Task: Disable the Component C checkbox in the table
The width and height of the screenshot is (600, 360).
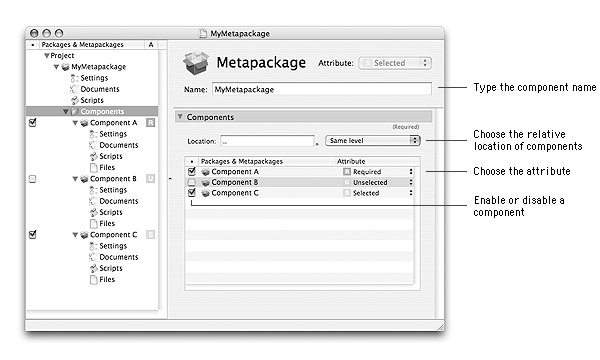Action: pos(192,193)
